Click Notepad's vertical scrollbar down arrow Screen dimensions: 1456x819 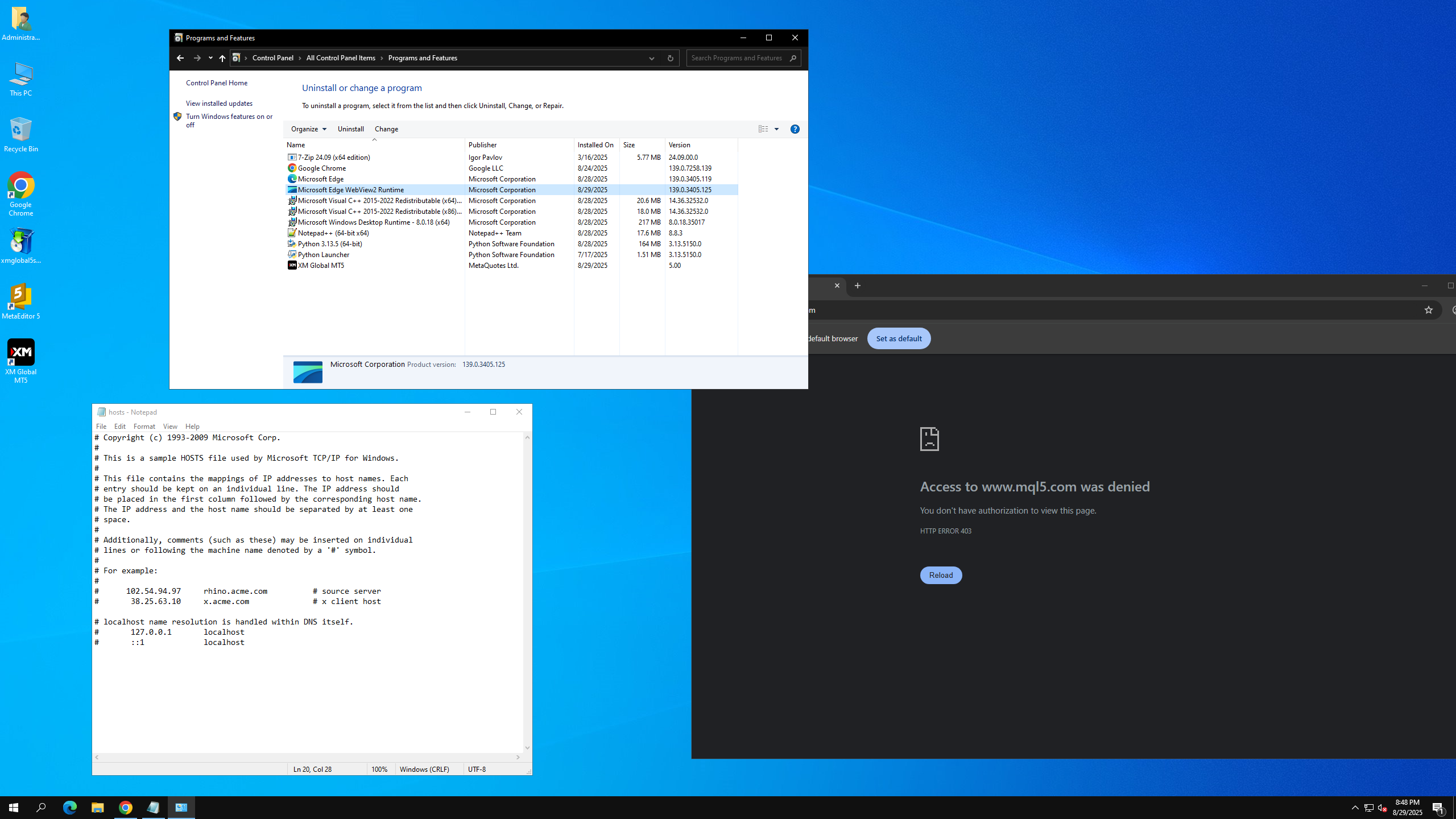click(527, 748)
